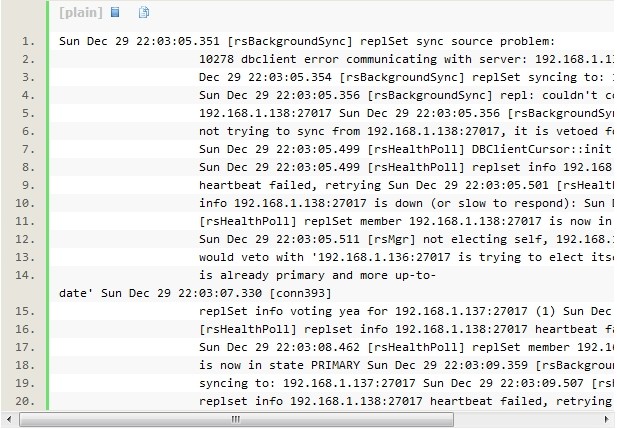Click the 'is now in state PRIMARY' line
This screenshot has height=429, width=617.
pos(406,365)
